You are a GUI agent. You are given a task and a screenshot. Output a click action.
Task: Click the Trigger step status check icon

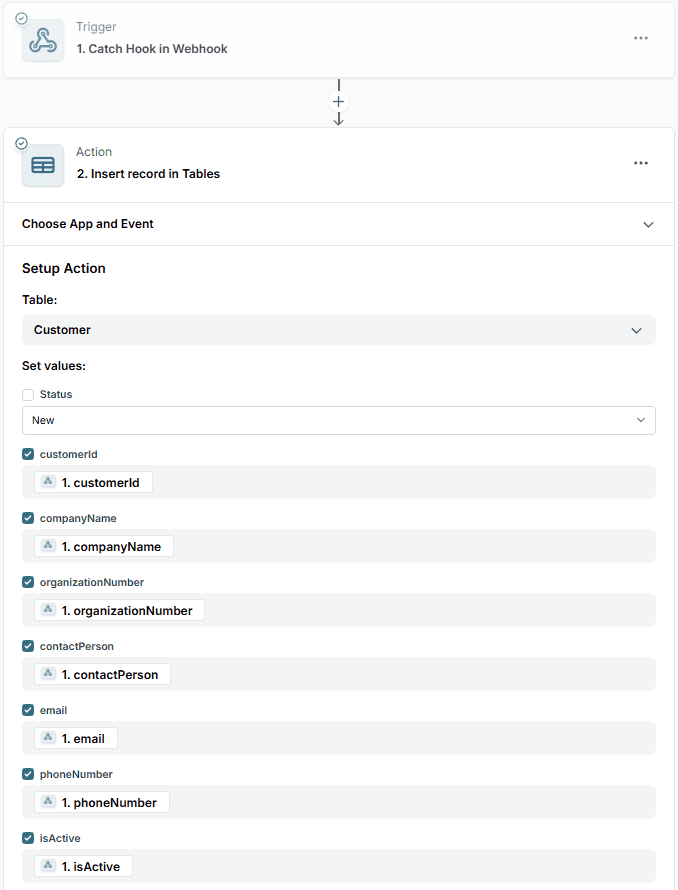point(21,19)
